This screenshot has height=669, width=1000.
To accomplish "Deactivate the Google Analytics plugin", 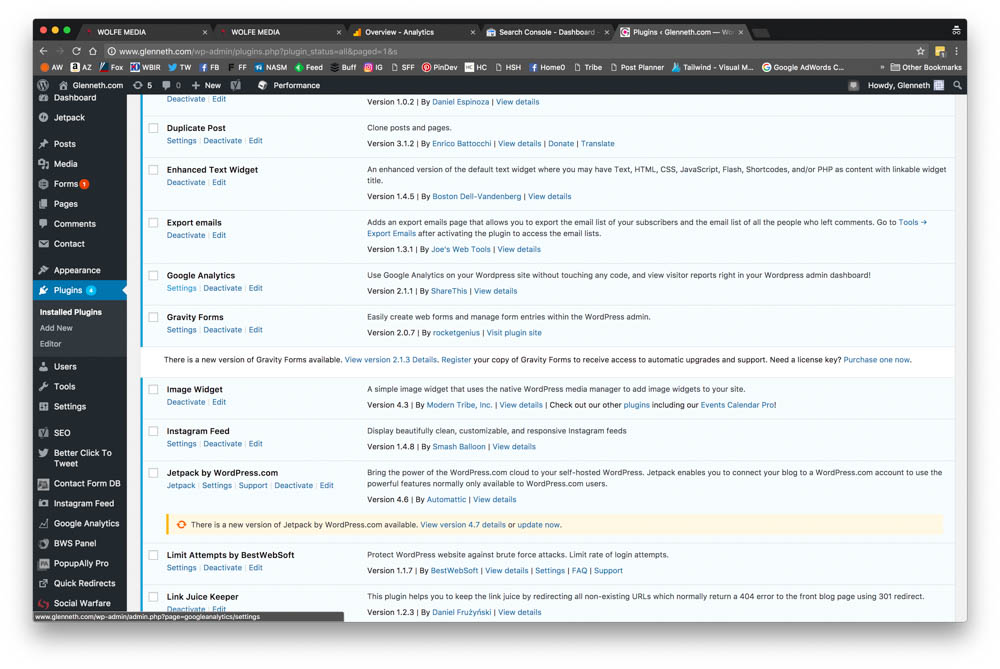I will (223, 288).
